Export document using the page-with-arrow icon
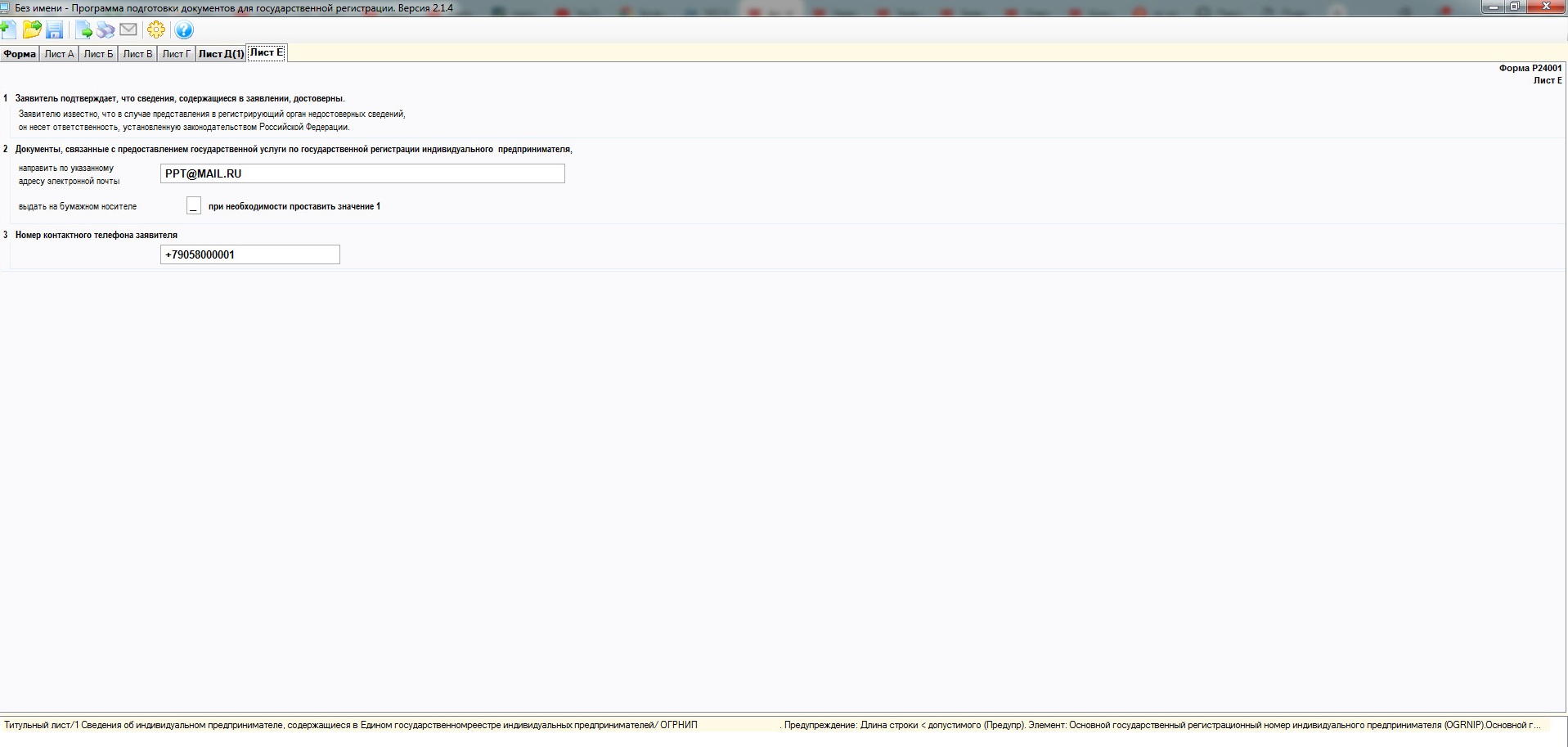This screenshot has height=747, width=1568. click(x=83, y=30)
